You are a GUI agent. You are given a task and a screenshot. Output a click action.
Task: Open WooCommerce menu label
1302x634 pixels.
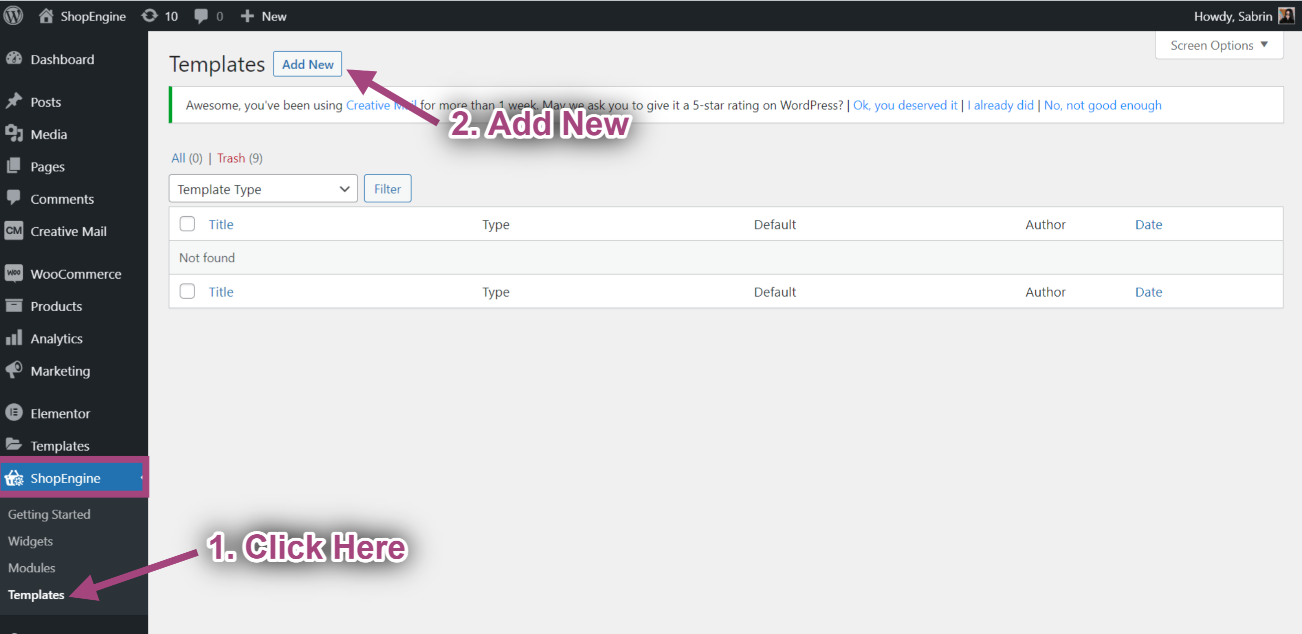click(76, 274)
